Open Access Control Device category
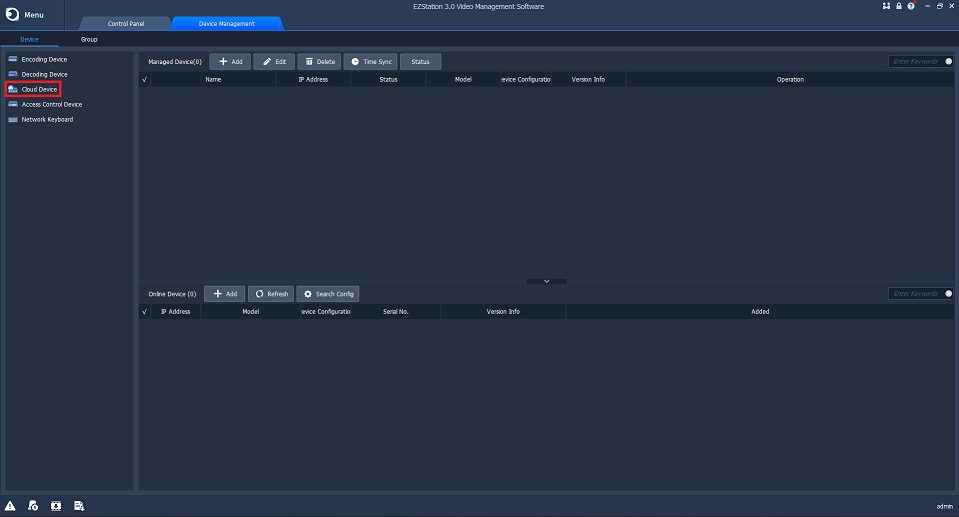The image size is (959, 517). (x=51, y=104)
